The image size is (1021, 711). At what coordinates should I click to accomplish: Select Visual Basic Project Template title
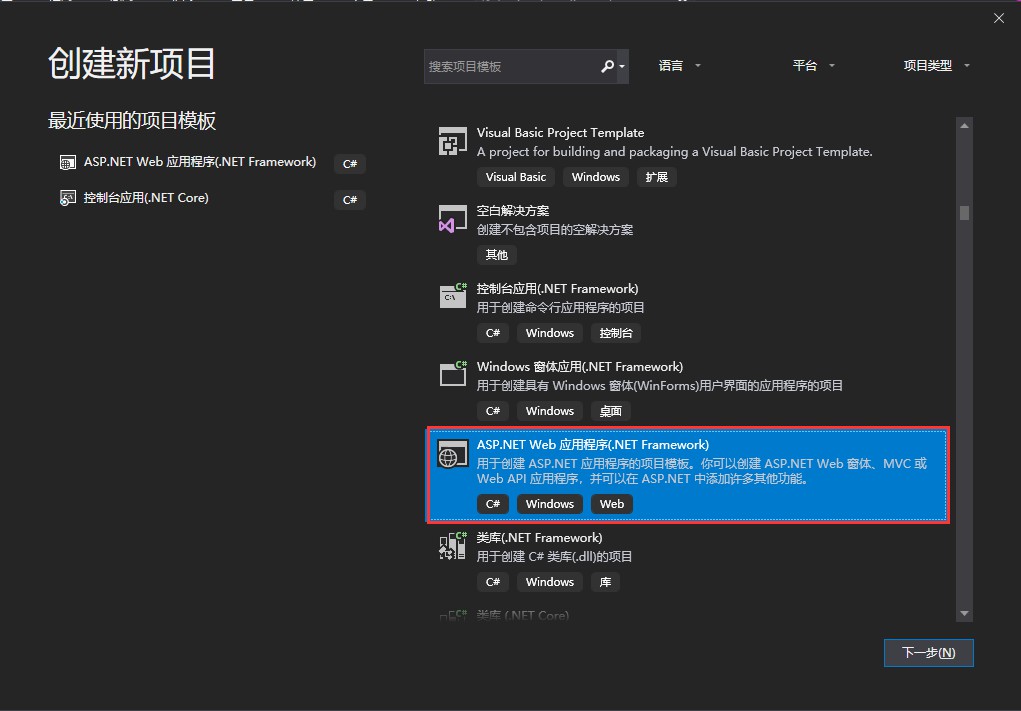(560, 133)
